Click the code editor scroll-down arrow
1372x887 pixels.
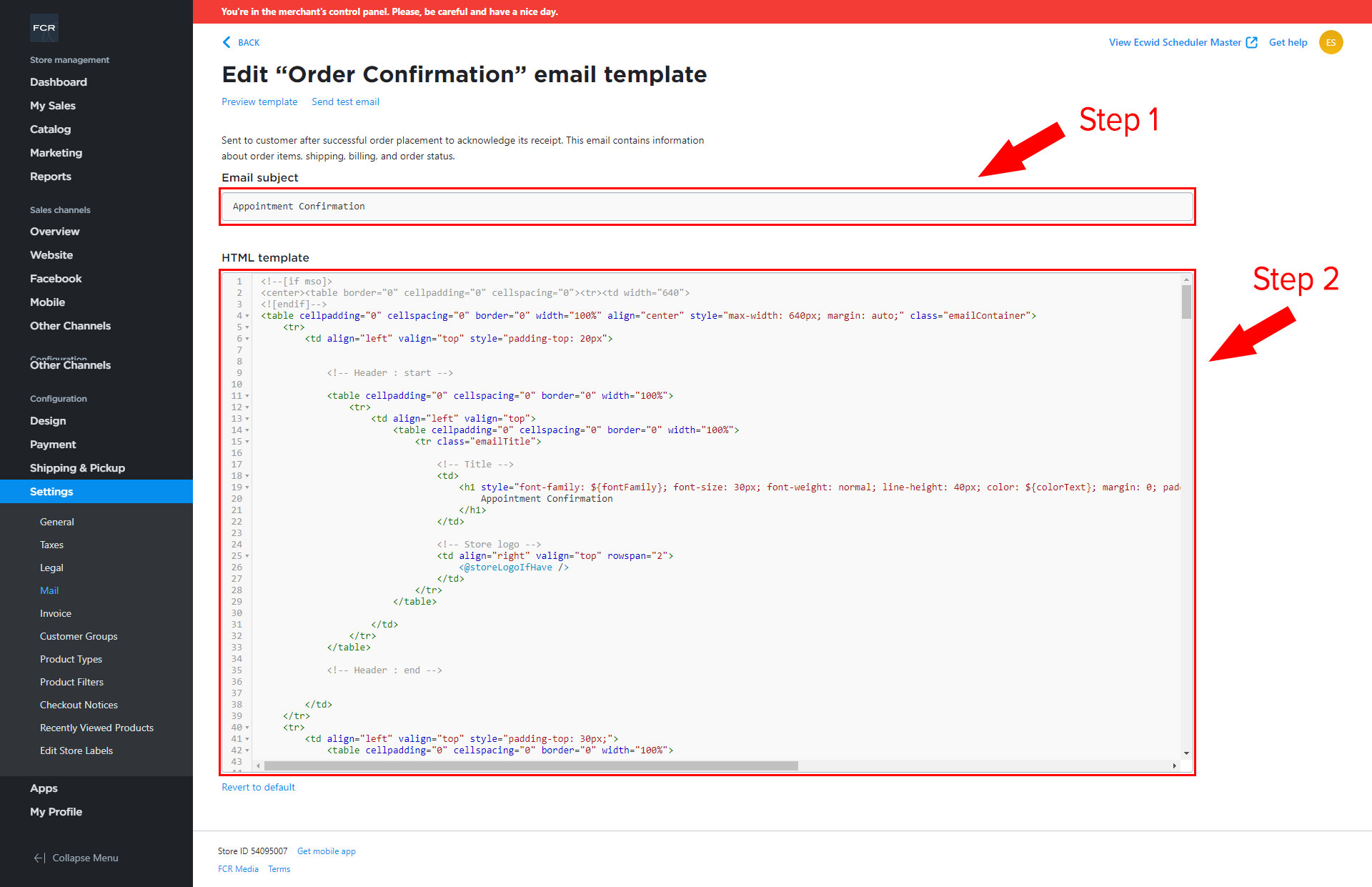(x=1186, y=753)
